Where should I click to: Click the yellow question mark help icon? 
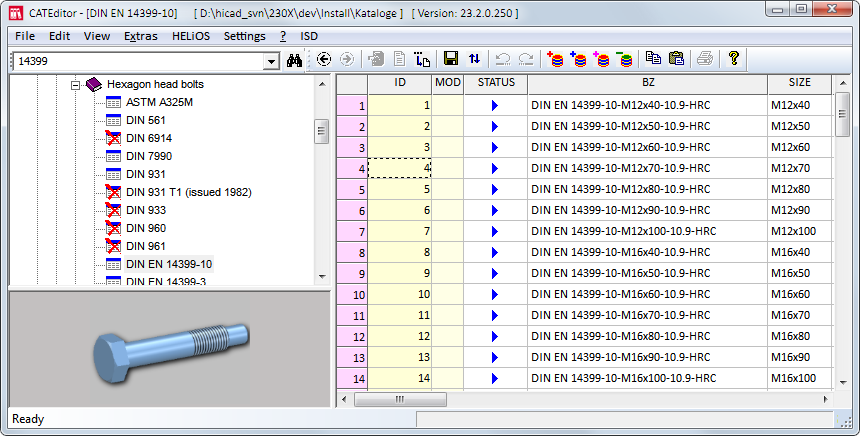click(734, 58)
